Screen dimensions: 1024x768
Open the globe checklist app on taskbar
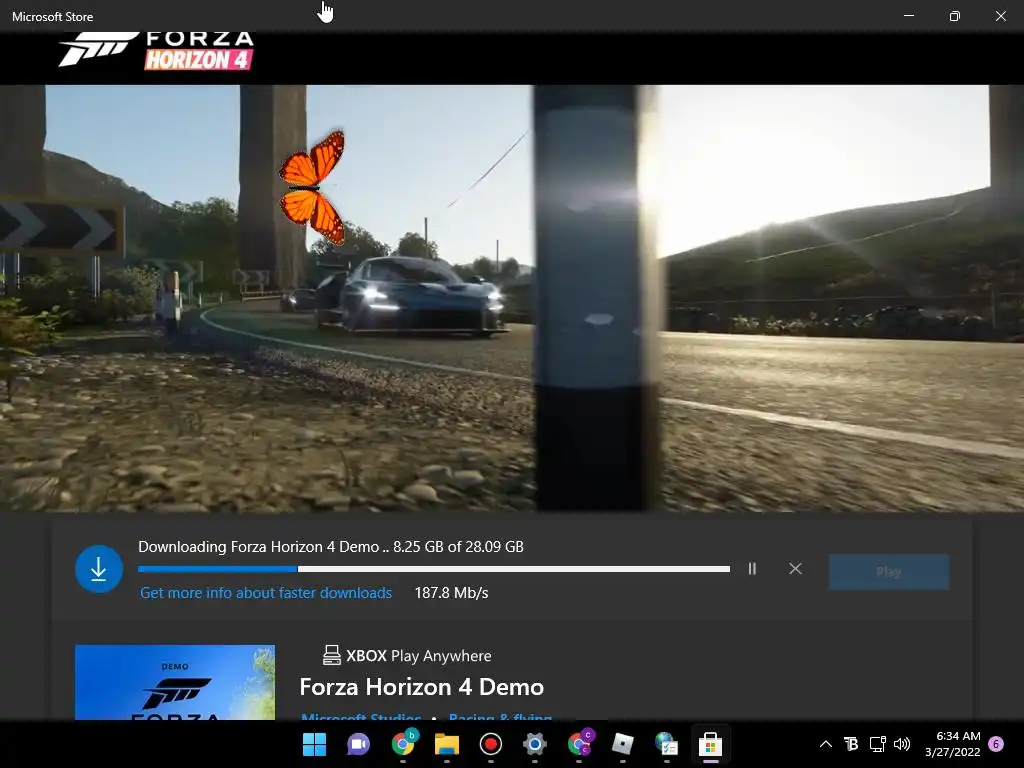coord(666,744)
